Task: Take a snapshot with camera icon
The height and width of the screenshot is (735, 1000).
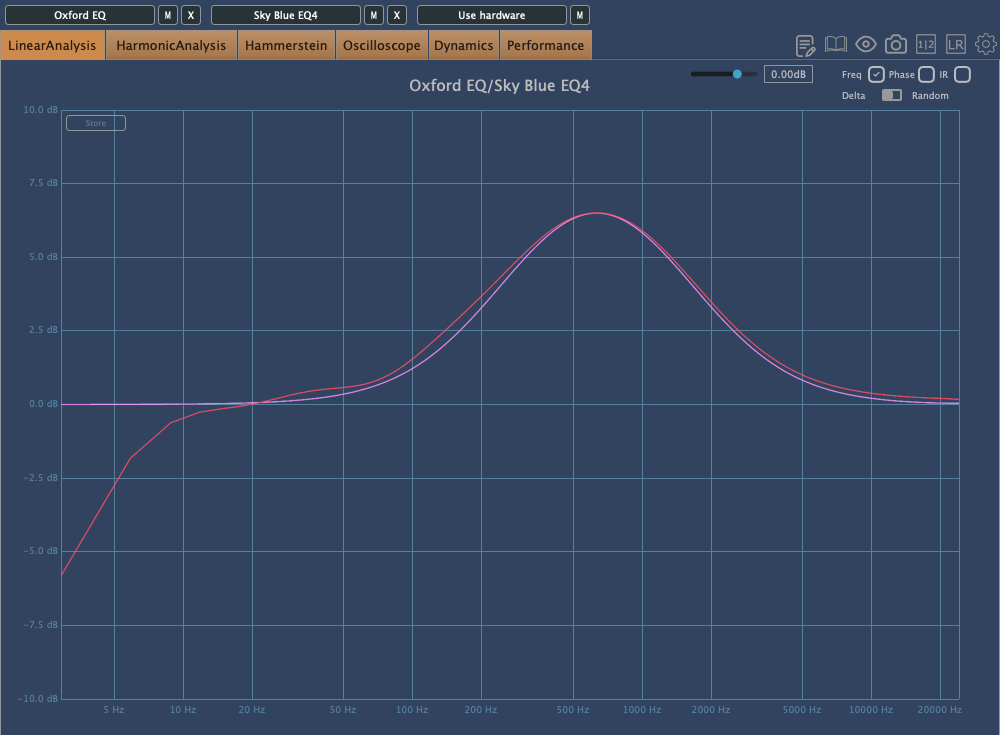Action: point(895,44)
